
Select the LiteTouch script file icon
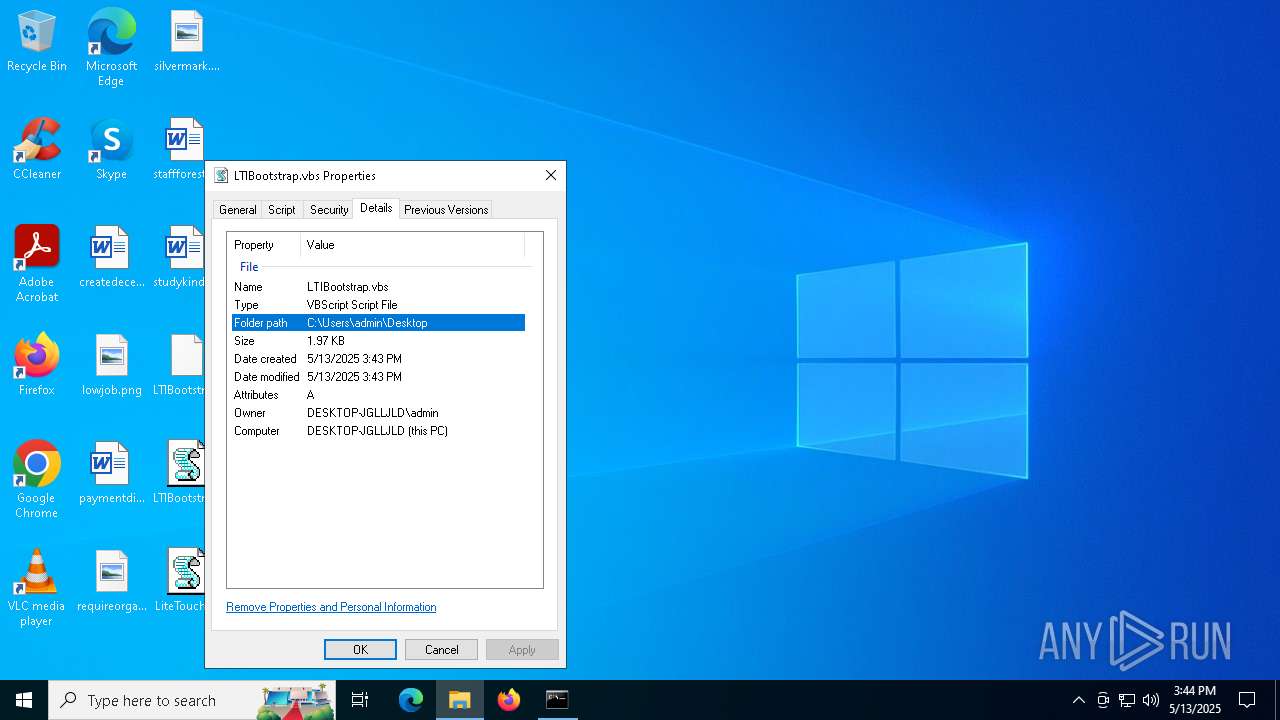point(180,581)
